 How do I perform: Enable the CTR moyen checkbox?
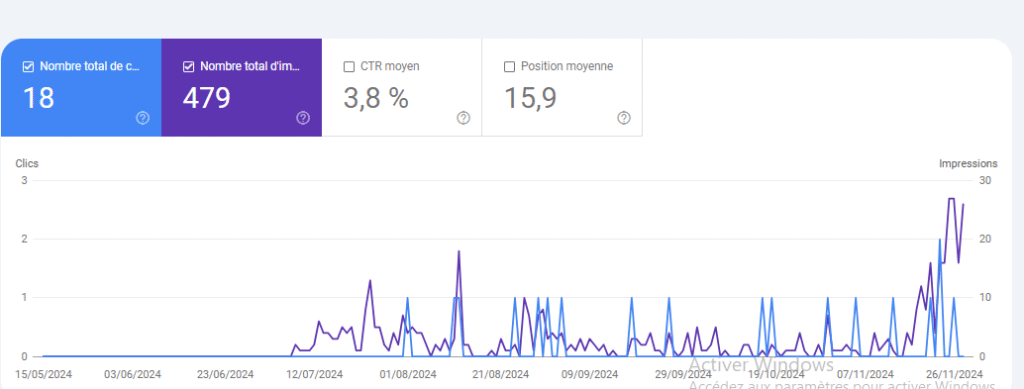click(349, 67)
